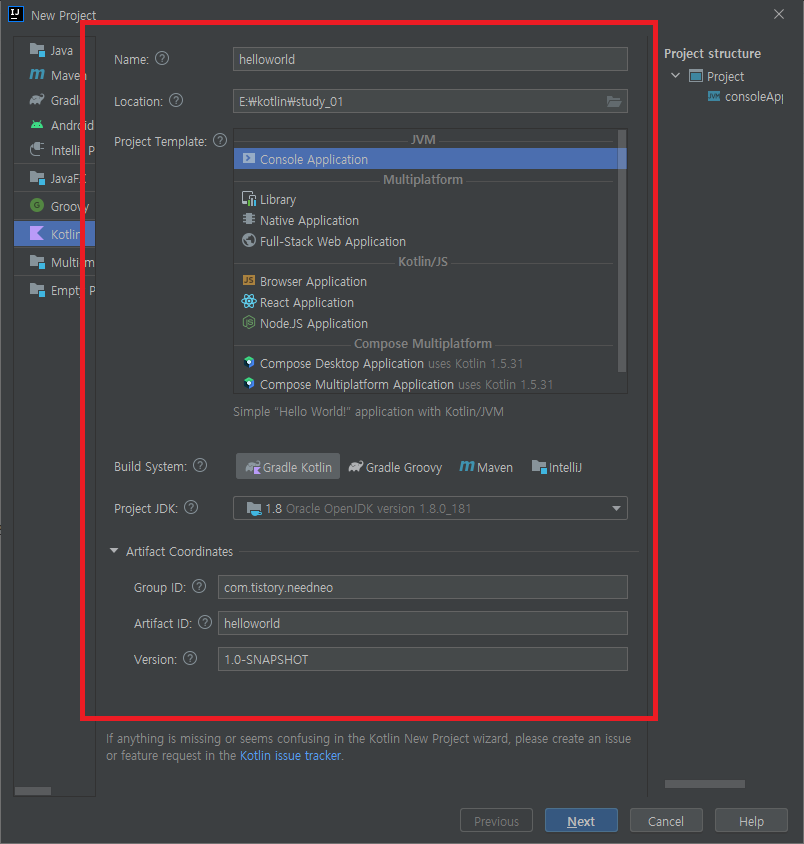The image size is (804, 844).
Task: Click the Browser Application JS icon
Action: 249,280
